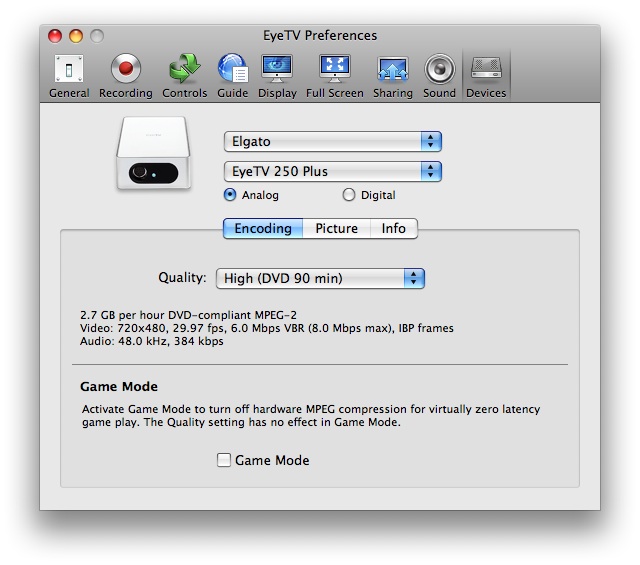640x565 pixels.
Task: Click the 'Audio: 48.0 kHz, 384 kbps' text
Action: (x=152, y=341)
